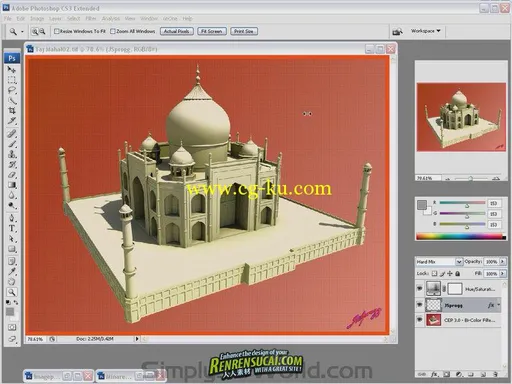Expand JSprogg layer effects arrow
The height and width of the screenshot is (384, 512).
499,305
